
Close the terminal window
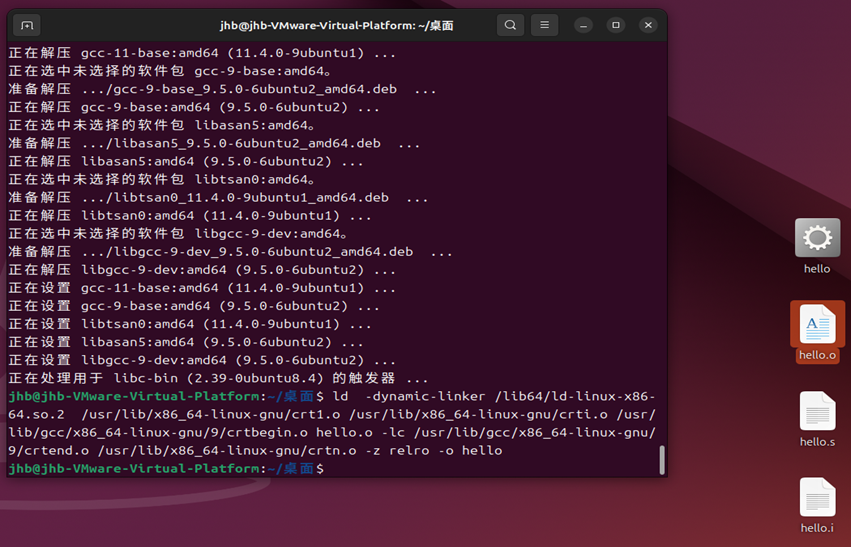(x=648, y=25)
